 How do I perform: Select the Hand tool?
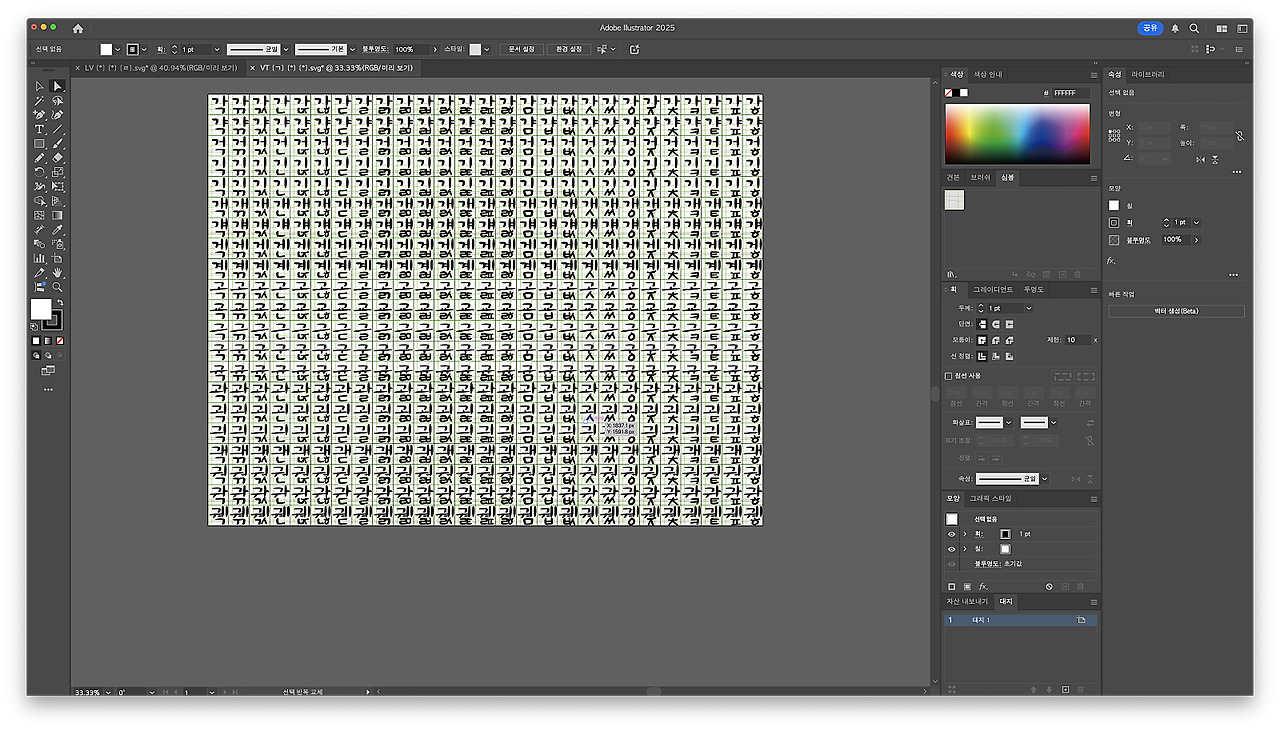click(58, 272)
